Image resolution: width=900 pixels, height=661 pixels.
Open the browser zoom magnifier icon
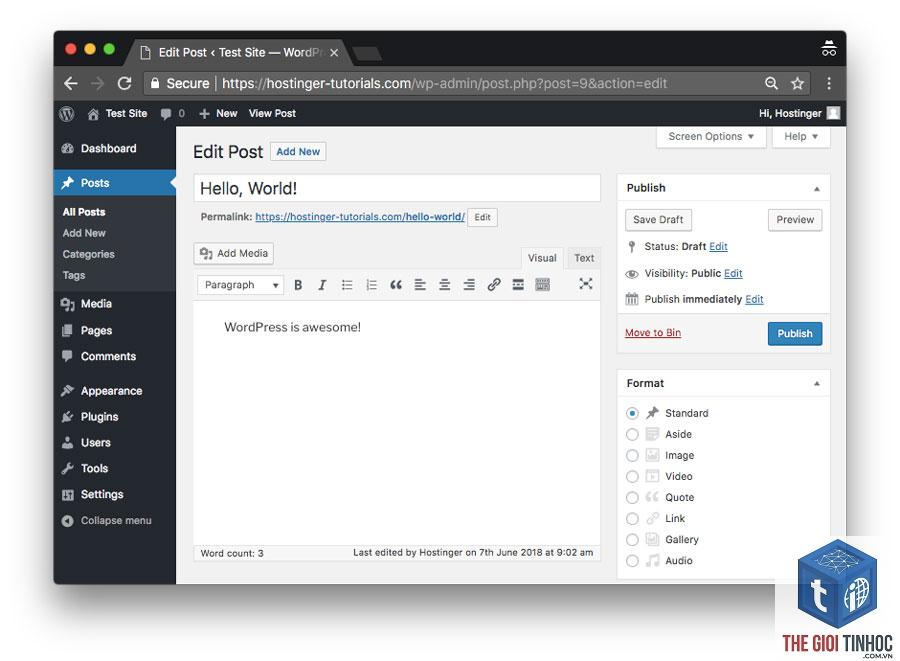pyautogui.click(x=771, y=84)
